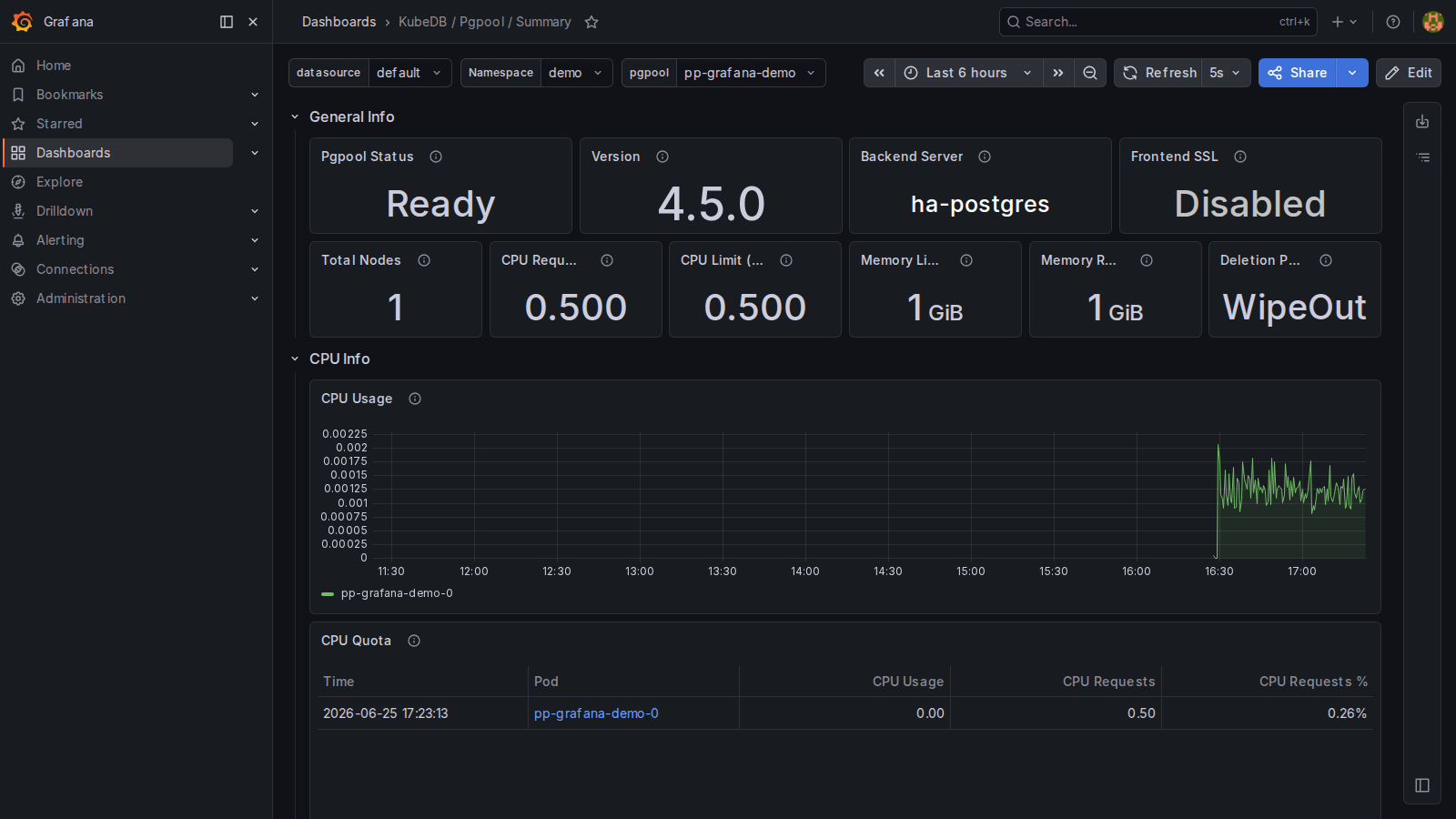Shift time range forward

coord(1058,73)
